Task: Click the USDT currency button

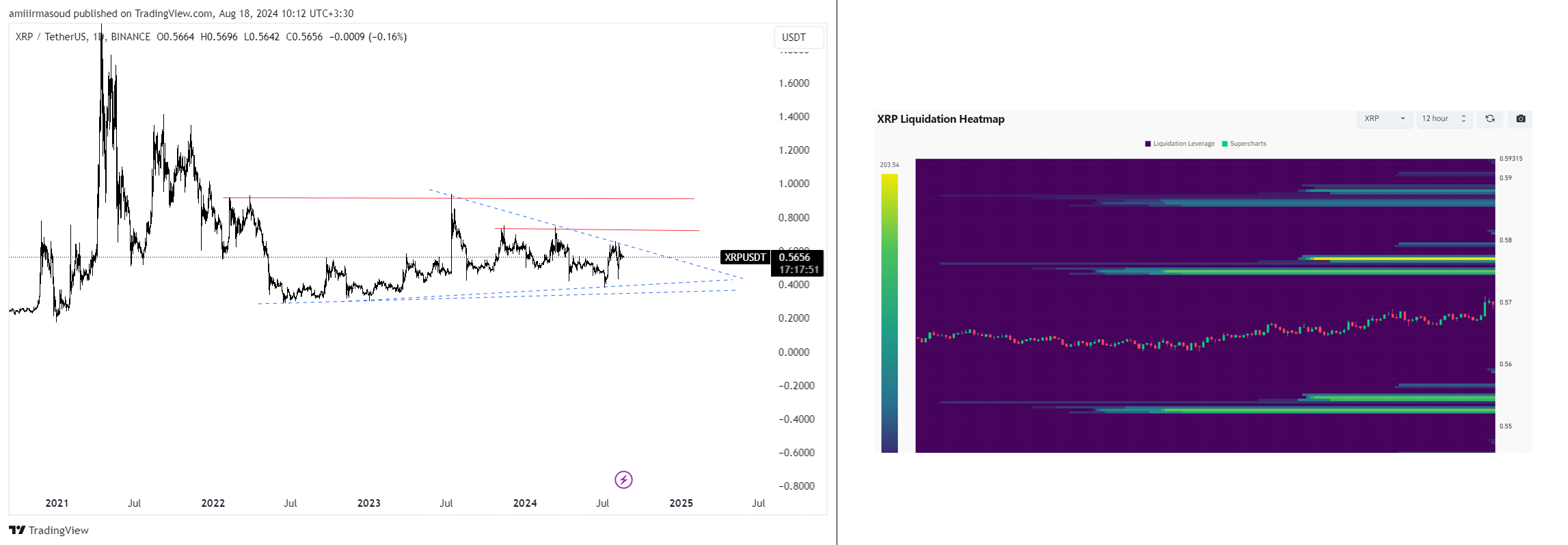Action: [798, 38]
